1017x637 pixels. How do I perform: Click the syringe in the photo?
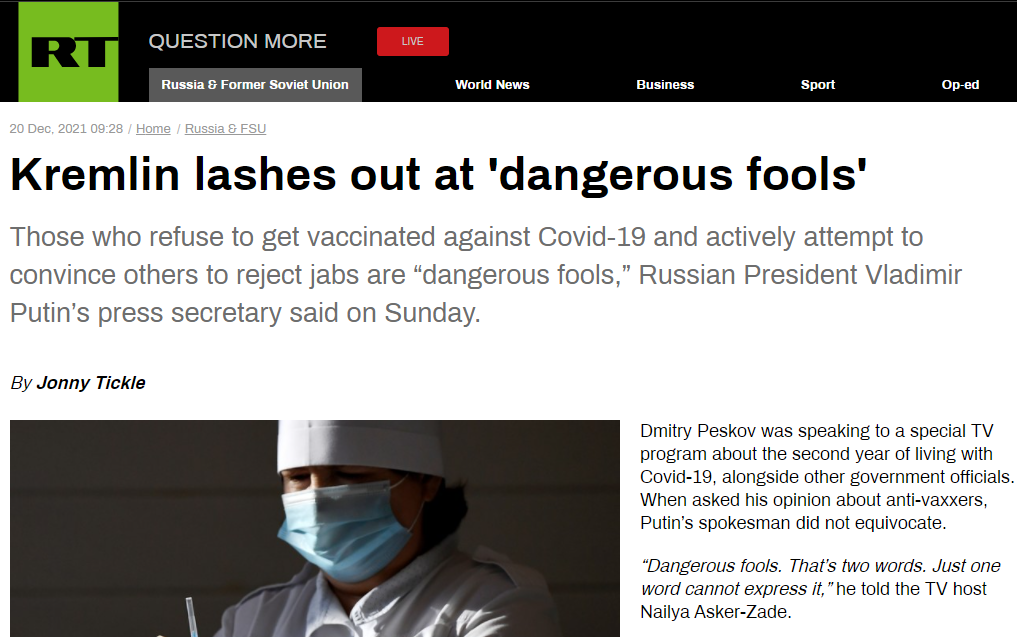pos(191,617)
